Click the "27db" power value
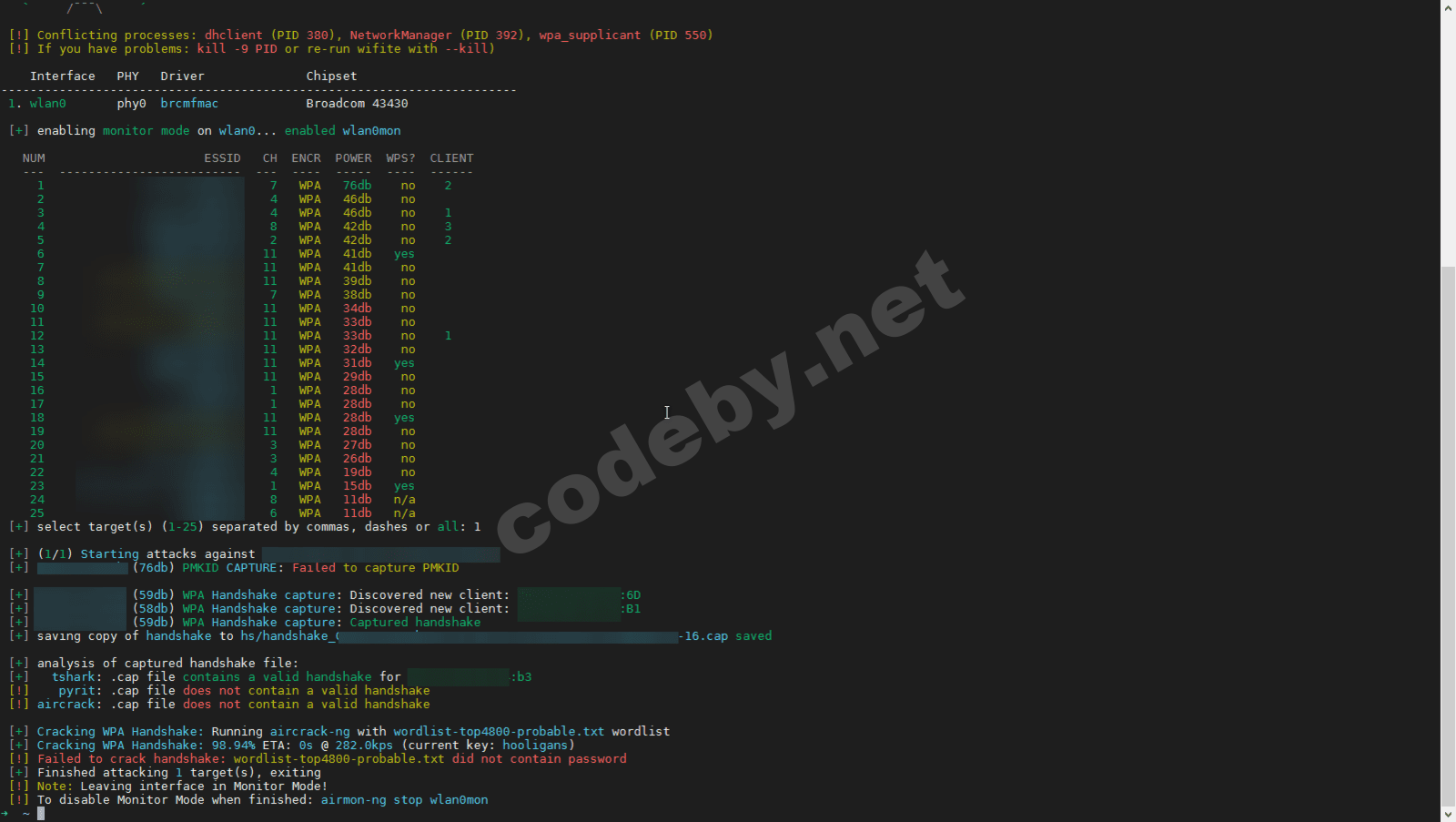Screen dimensions: 1456x822 point(358,445)
